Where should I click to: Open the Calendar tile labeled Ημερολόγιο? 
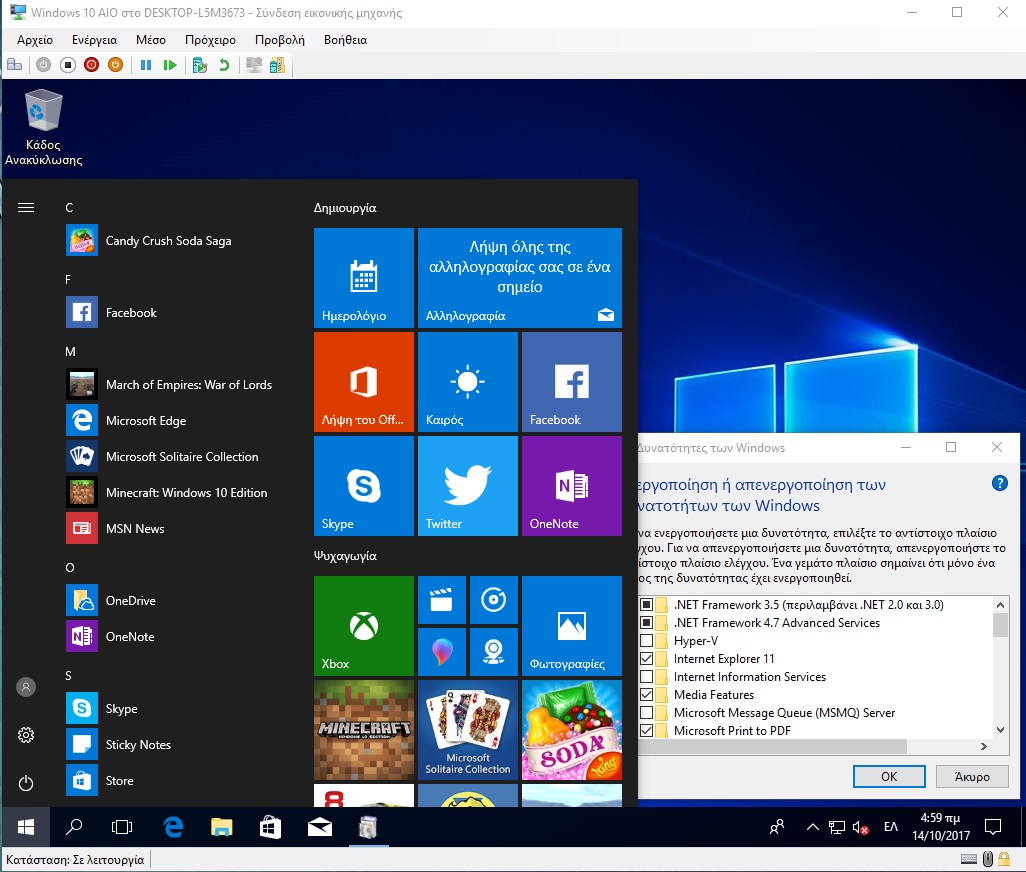tap(364, 277)
